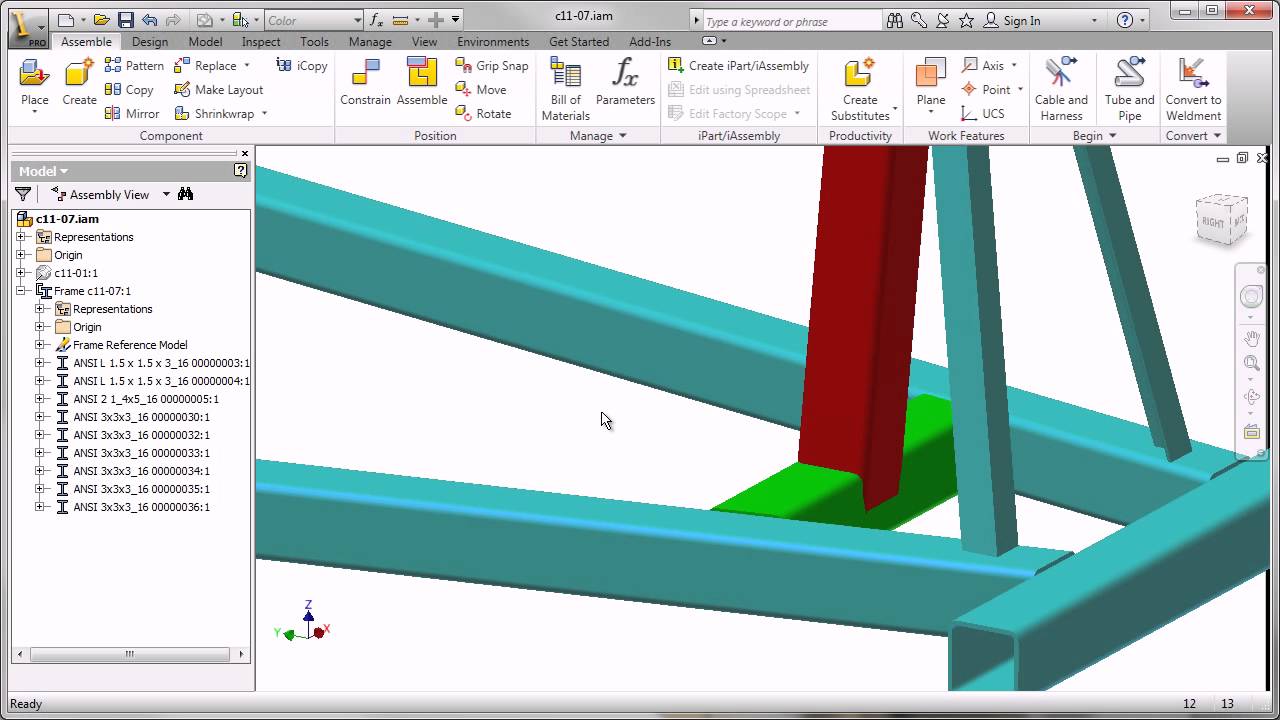Close the Model browser panel
1280x720 pixels.
(245, 154)
